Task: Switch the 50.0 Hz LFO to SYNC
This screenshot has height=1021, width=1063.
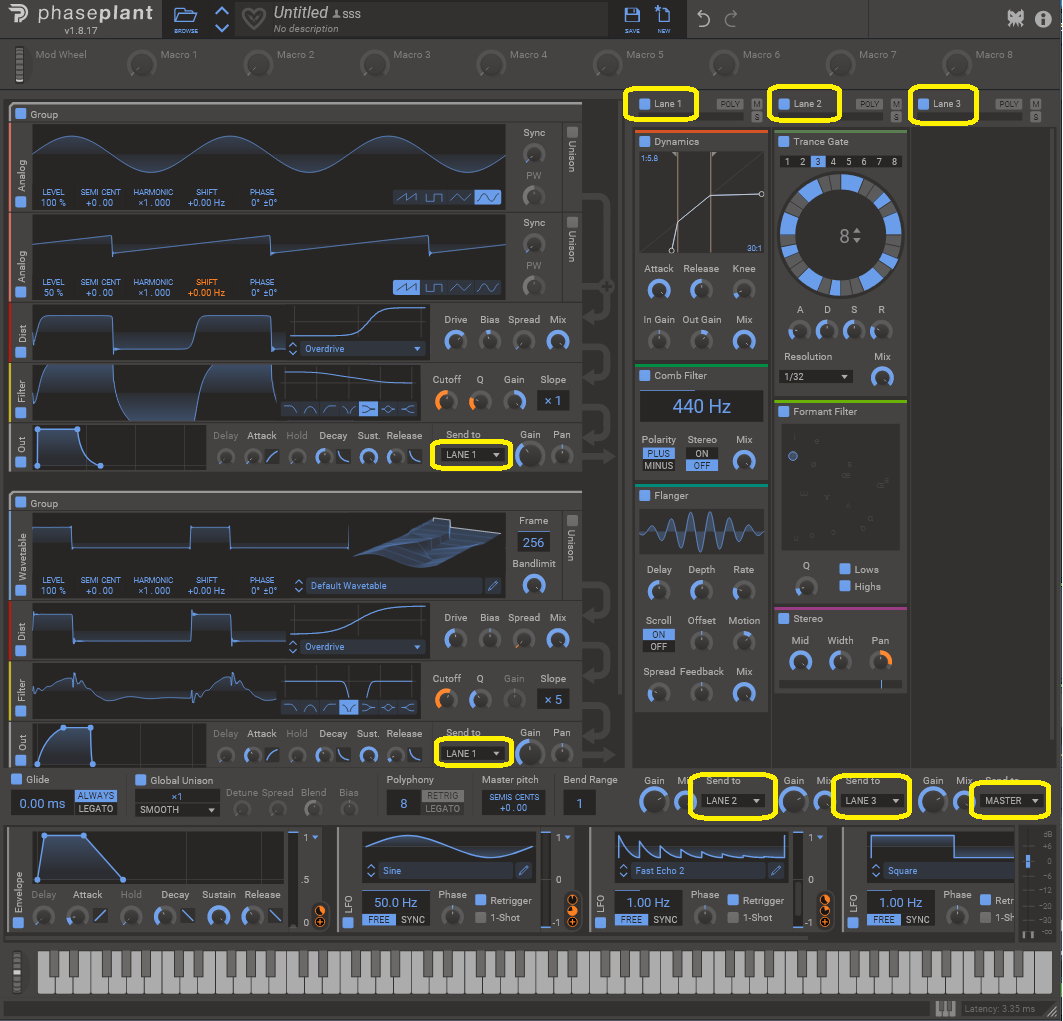Action: [x=413, y=919]
